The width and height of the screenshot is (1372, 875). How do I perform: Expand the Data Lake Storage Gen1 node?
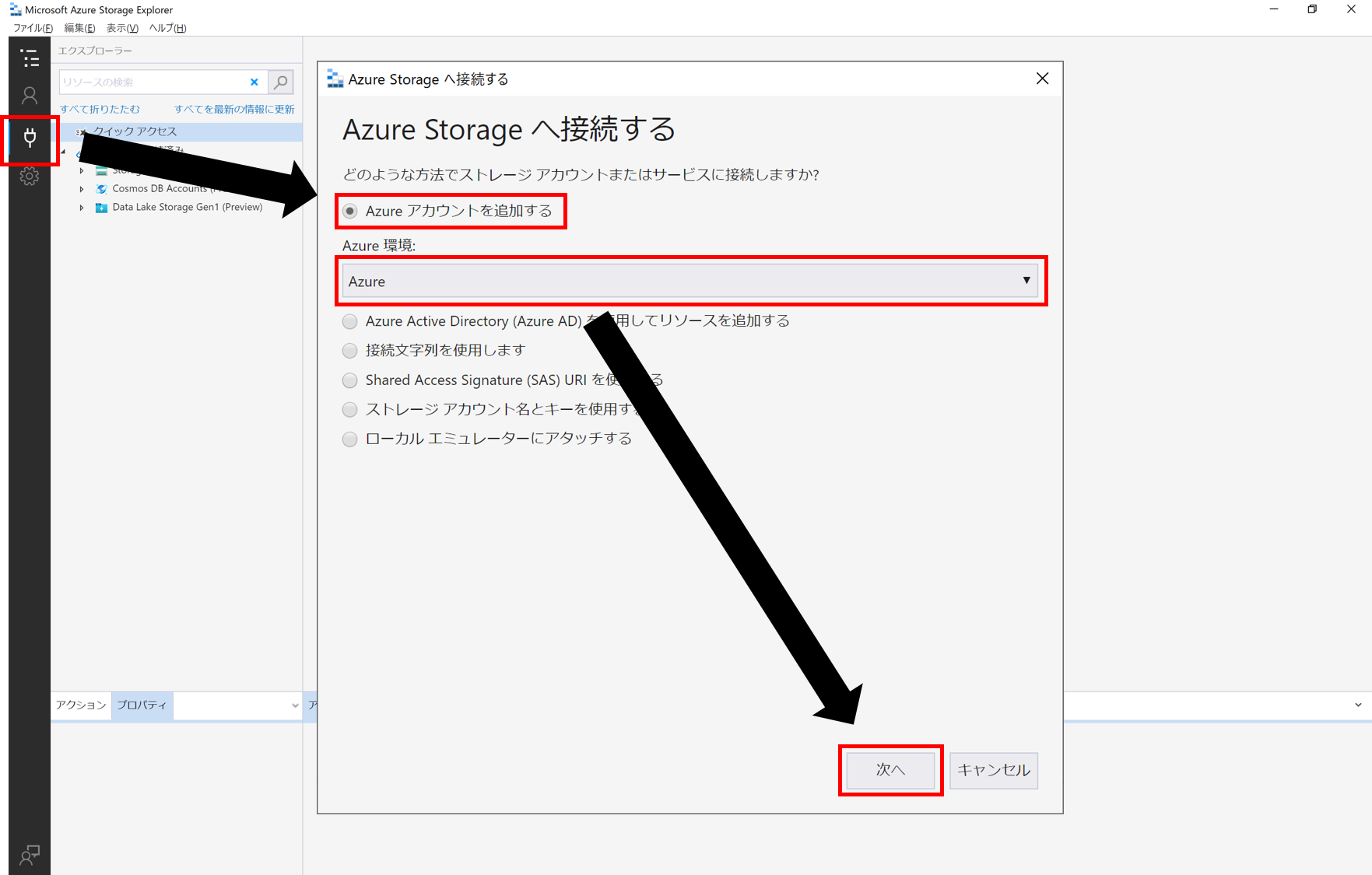coord(82,208)
